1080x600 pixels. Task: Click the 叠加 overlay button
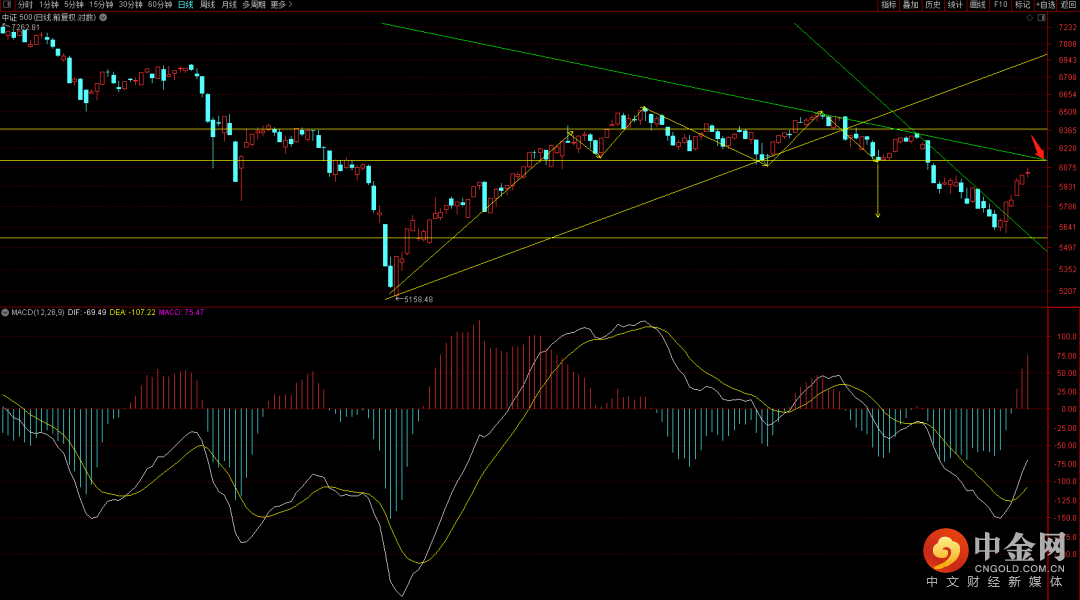pyautogui.click(x=911, y=5)
